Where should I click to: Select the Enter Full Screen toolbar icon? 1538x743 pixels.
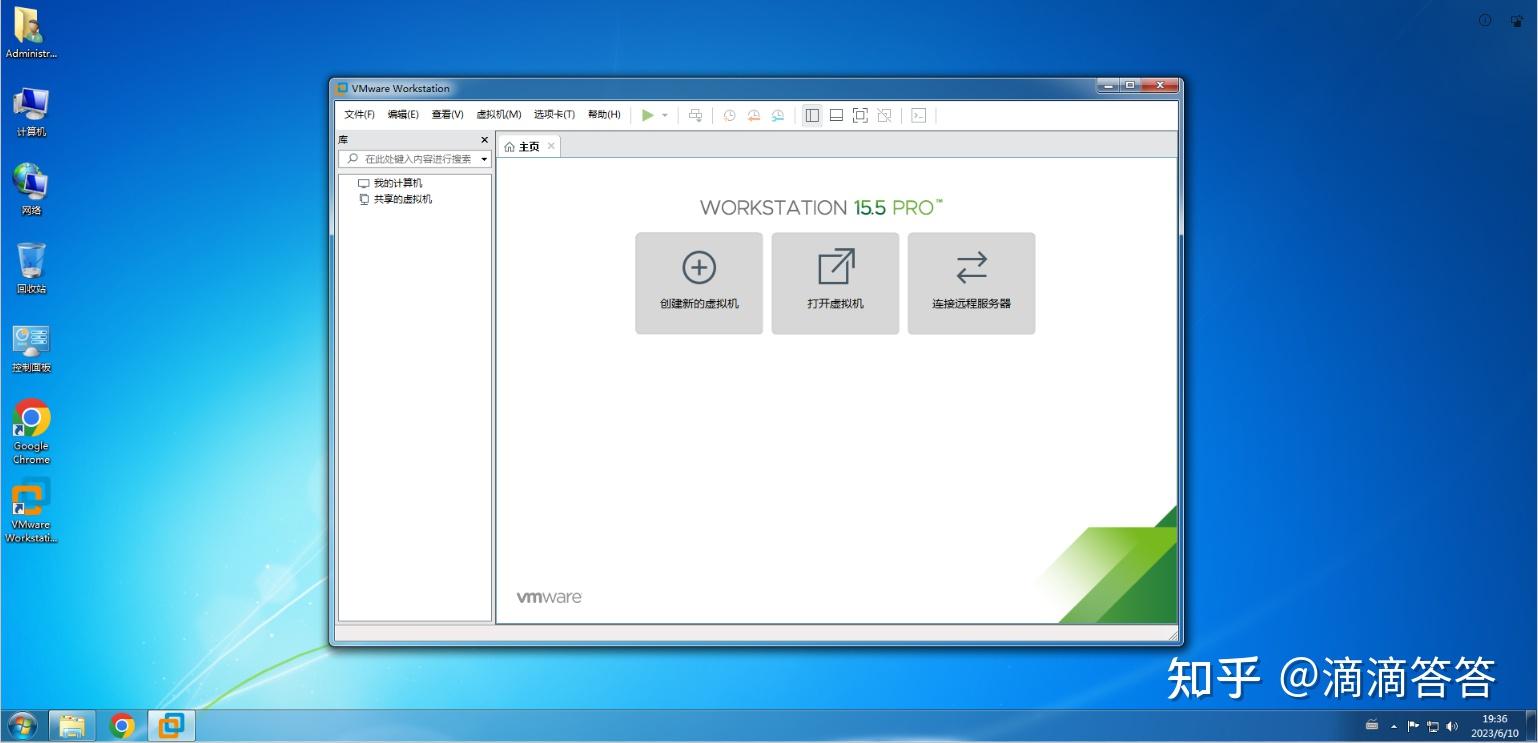point(861,115)
